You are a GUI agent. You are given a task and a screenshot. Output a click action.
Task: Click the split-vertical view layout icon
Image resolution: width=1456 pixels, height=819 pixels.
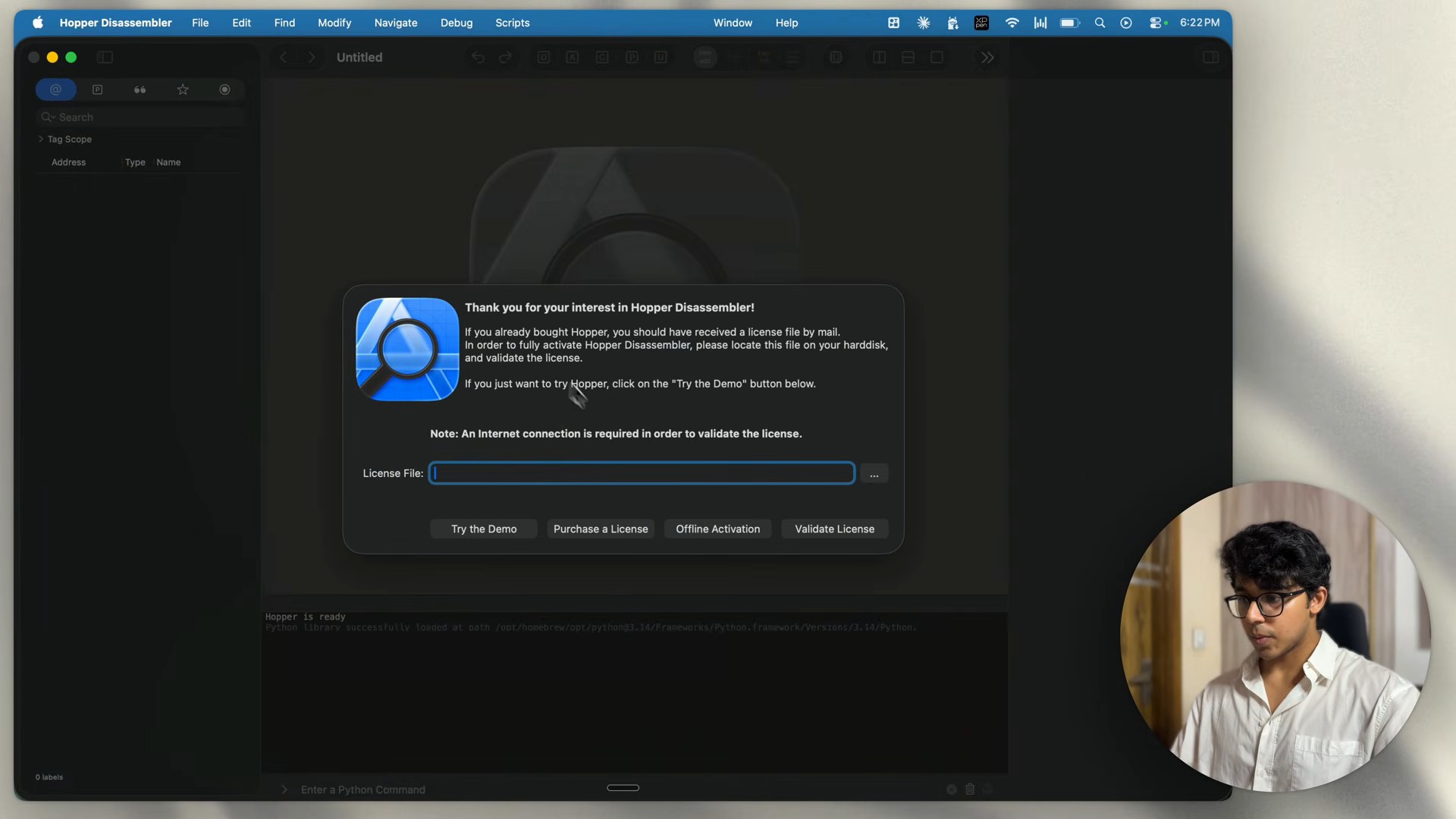tap(880, 57)
